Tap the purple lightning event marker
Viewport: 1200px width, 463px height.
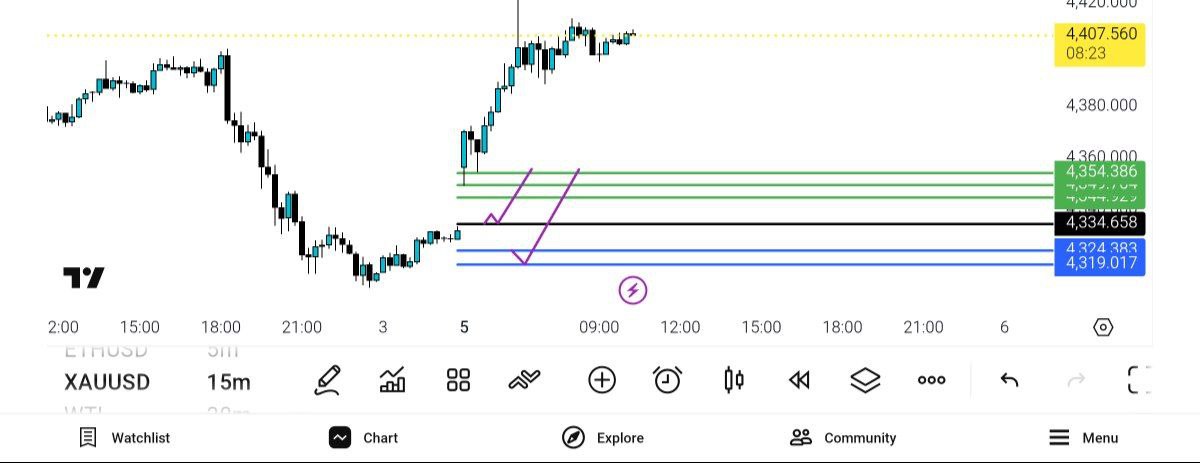coord(632,291)
